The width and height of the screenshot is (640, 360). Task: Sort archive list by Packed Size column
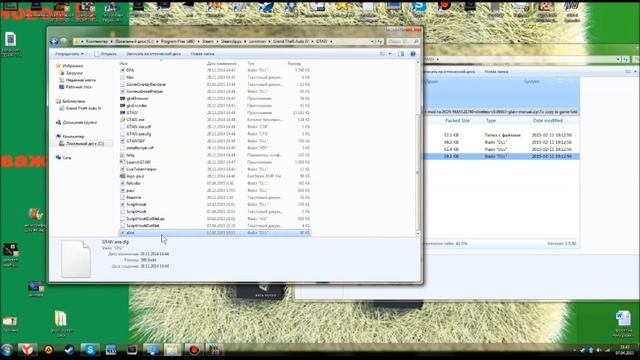tap(457, 121)
